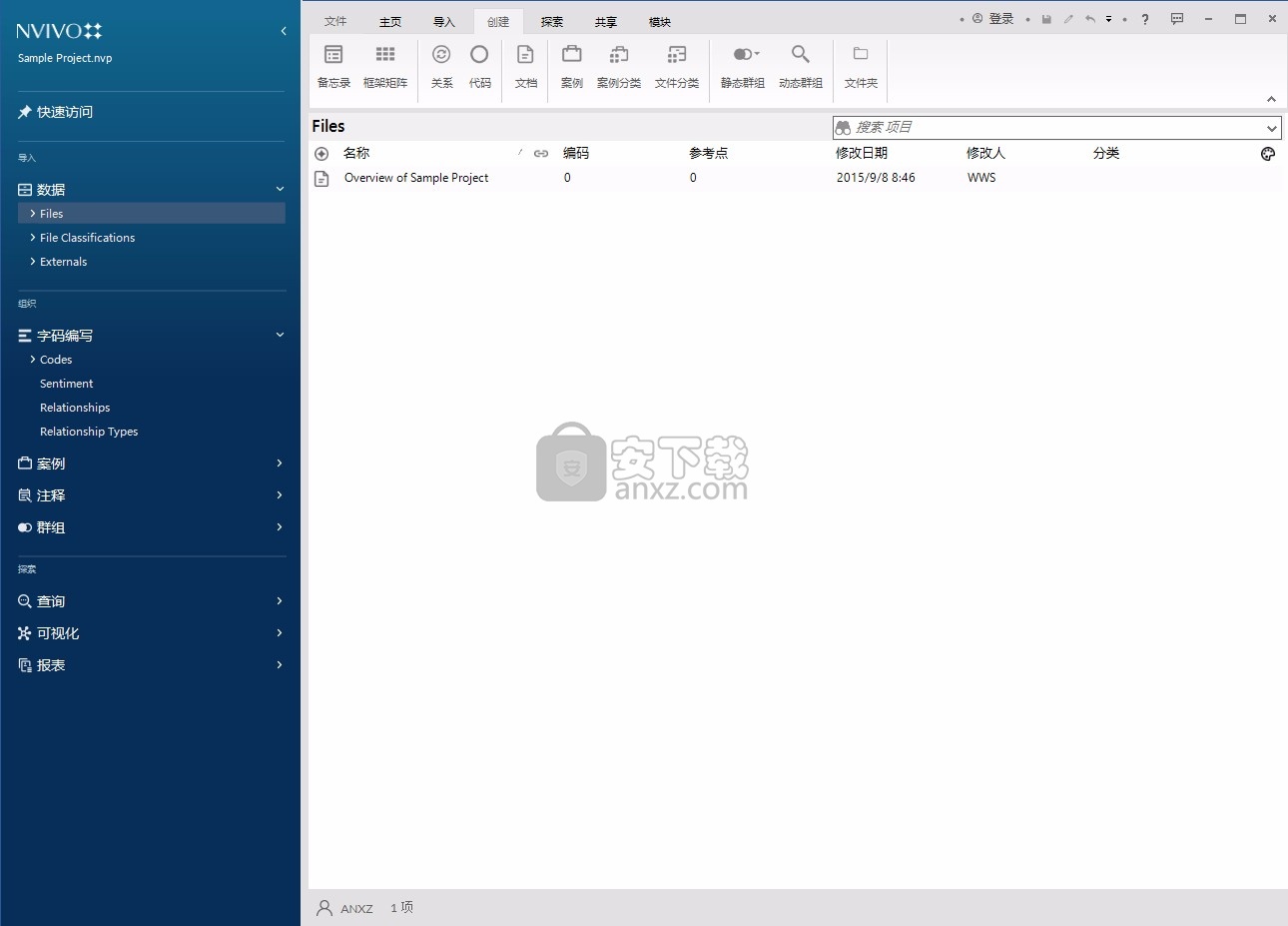Switch to the 探索 tab
1288x926 pixels.
click(x=552, y=21)
